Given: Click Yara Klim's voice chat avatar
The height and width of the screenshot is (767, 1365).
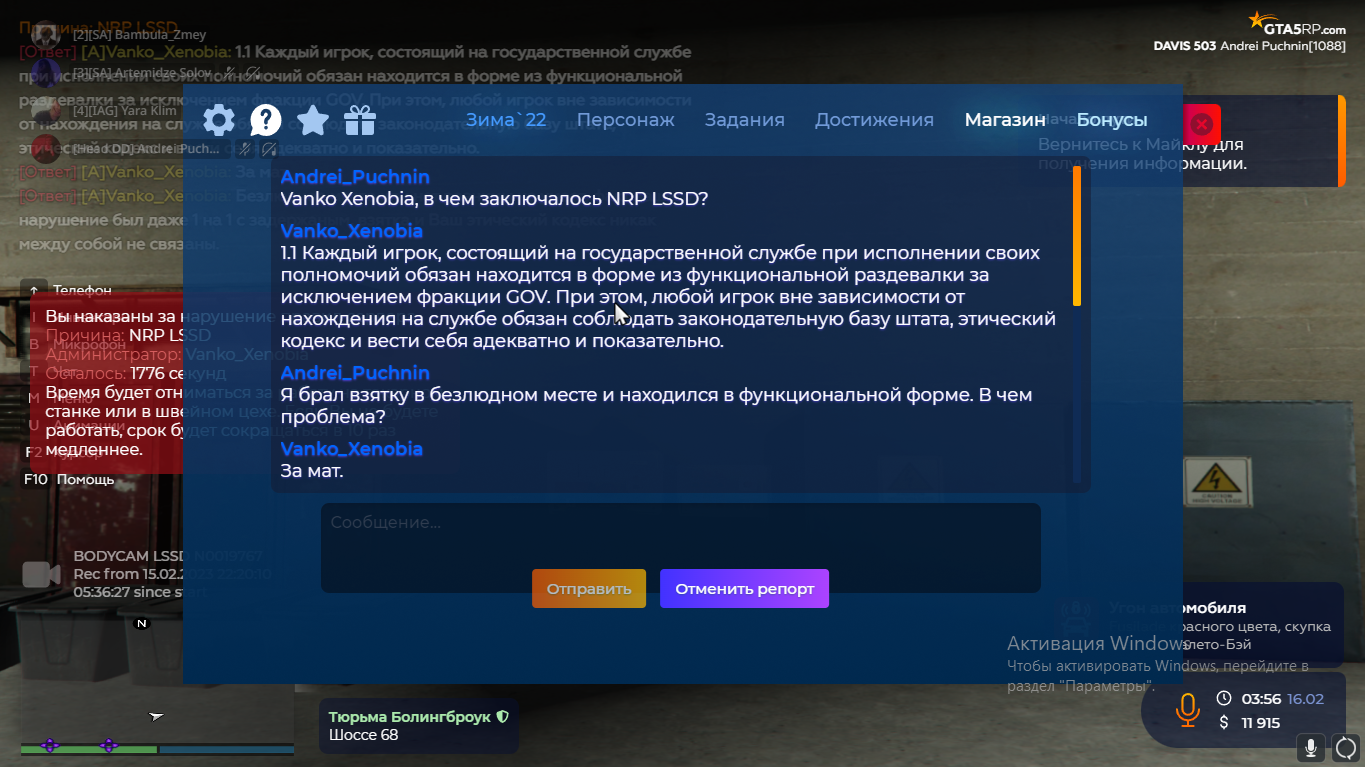Looking at the screenshot, I should point(45,110).
